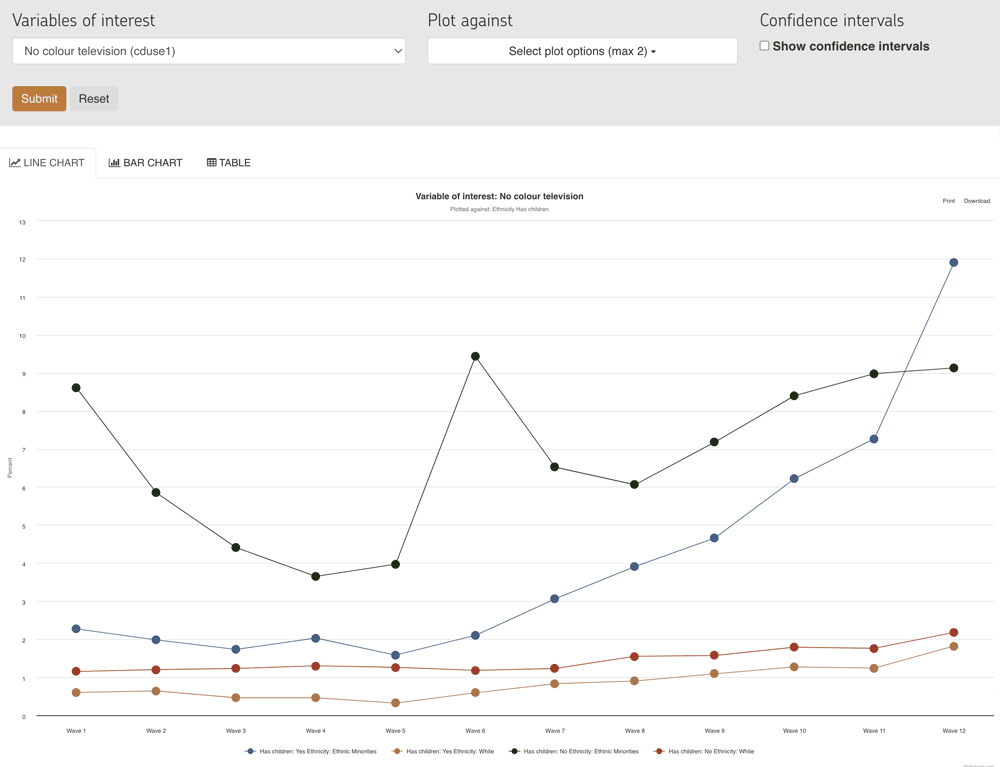Switch to the BAR CHART tab

145,161
